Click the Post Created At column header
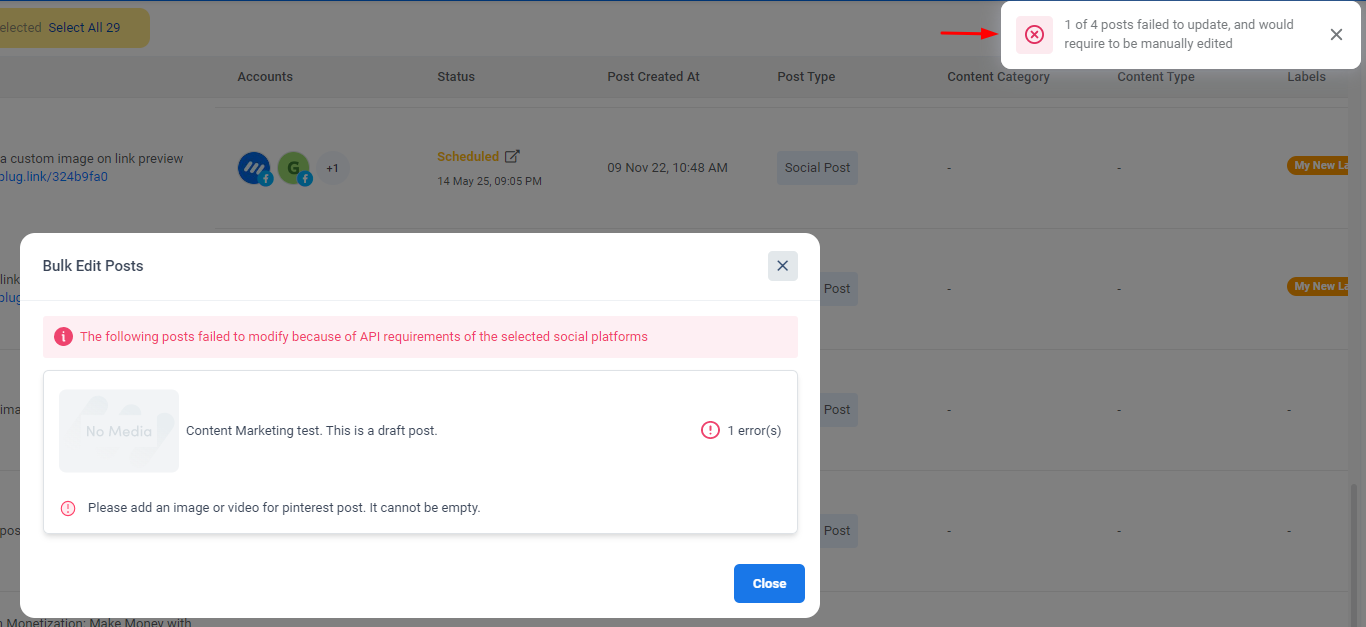 [x=653, y=76]
